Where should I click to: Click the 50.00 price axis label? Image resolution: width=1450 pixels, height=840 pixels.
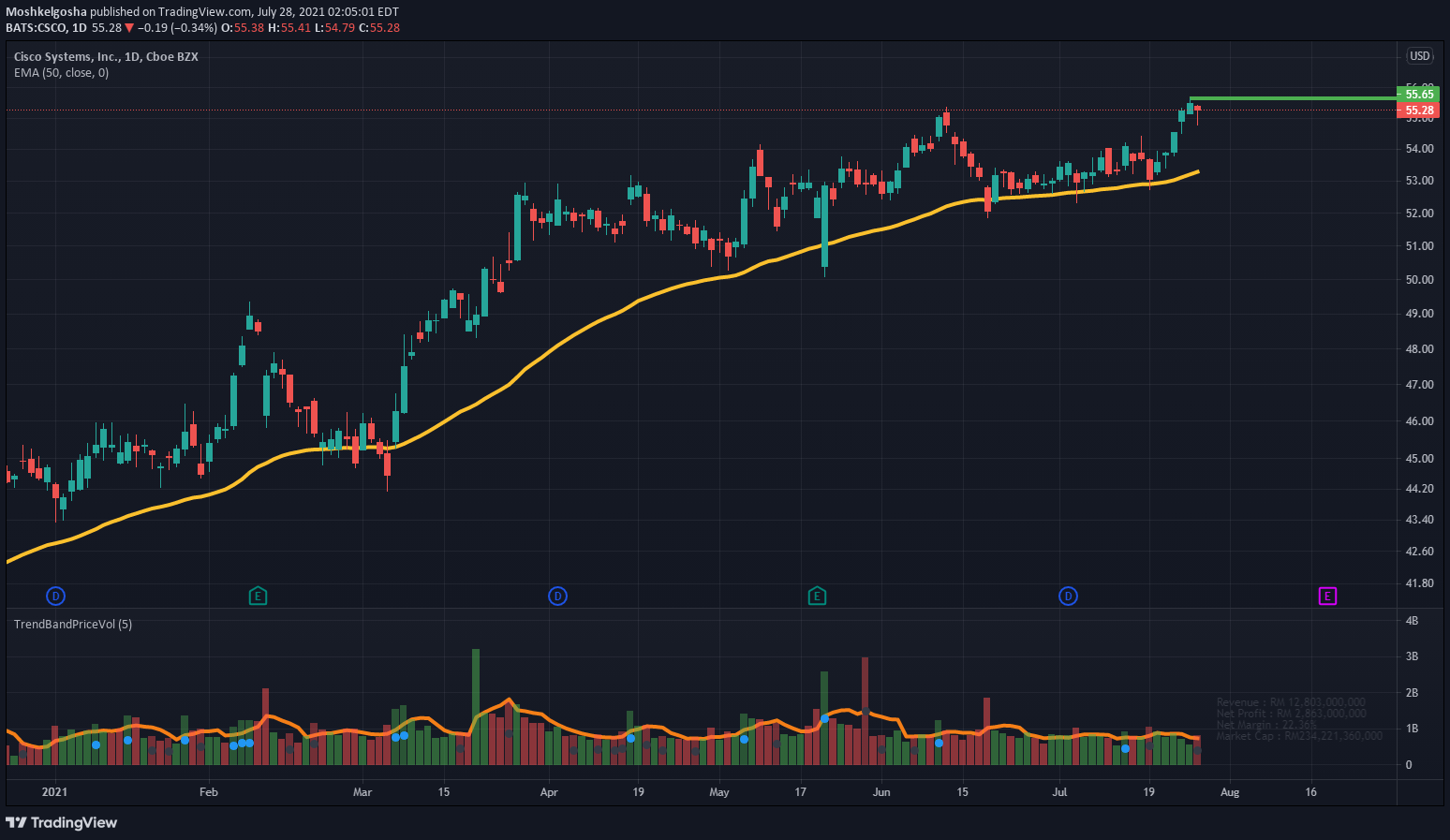pyautogui.click(x=1420, y=280)
